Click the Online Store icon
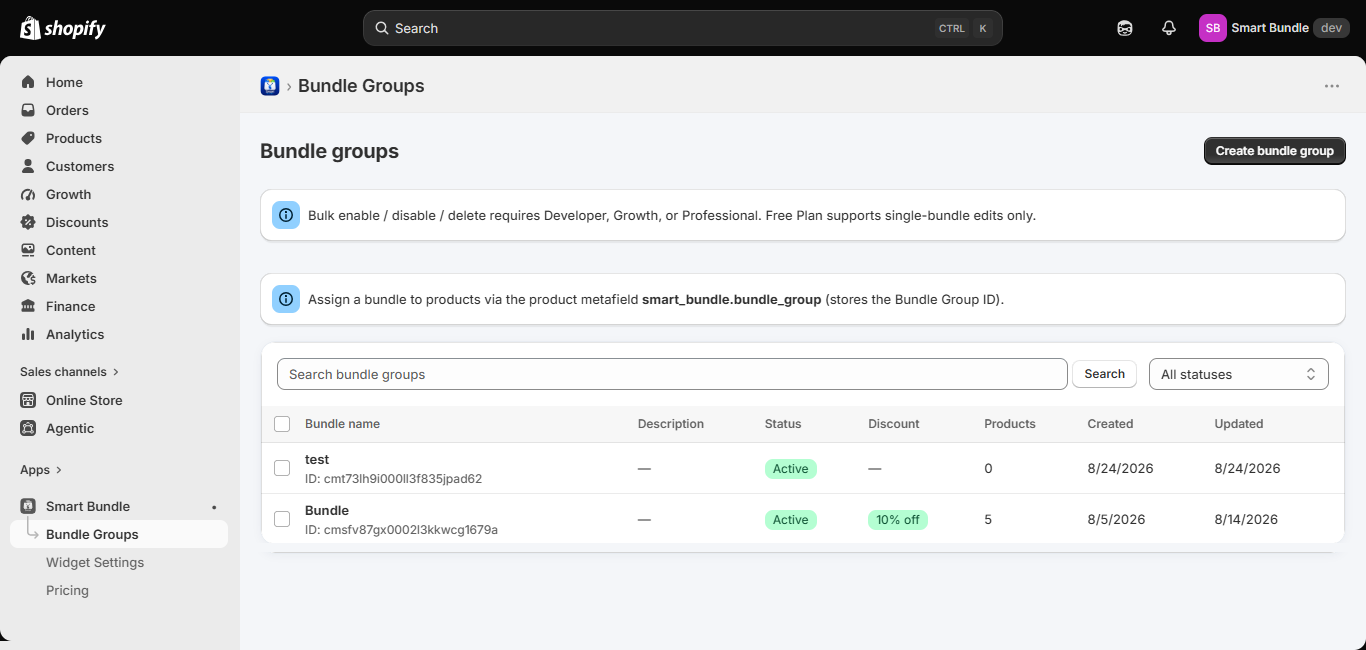1366x650 pixels. coord(28,400)
